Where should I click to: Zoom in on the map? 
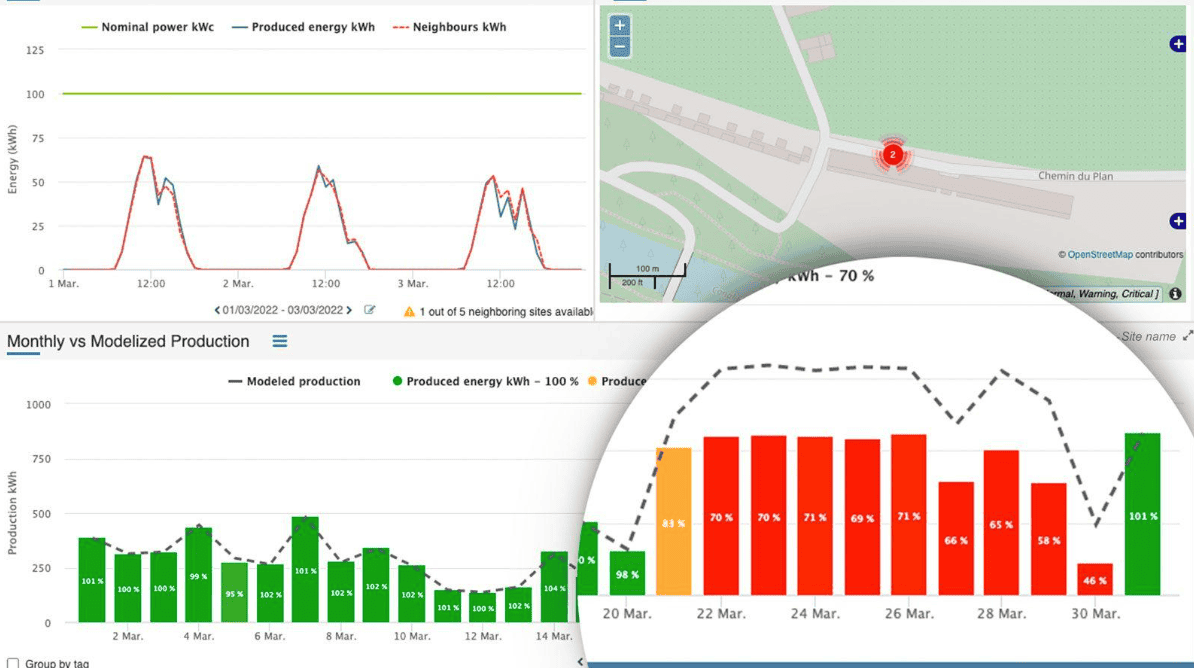620,26
